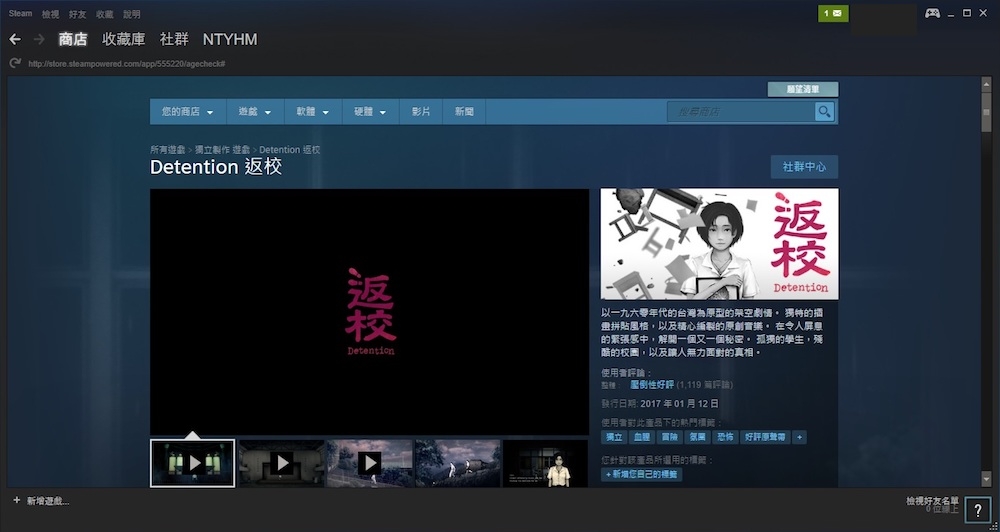Click the Detention 返校 breadcrumb link
The height and width of the screenshot is (532, 1000).
point(290,150)
